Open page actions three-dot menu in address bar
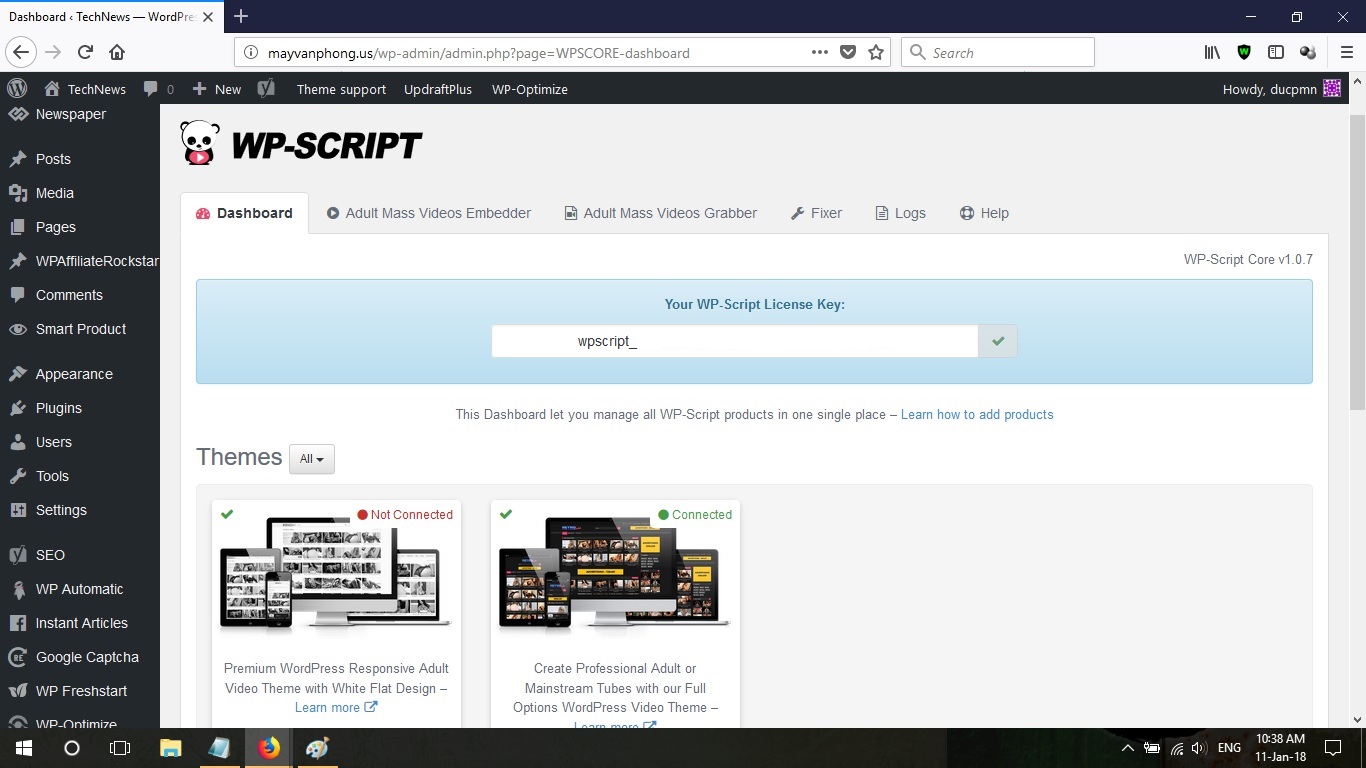Image resolution: width=1366 pixels, height=768 pixels. [820, 53]
